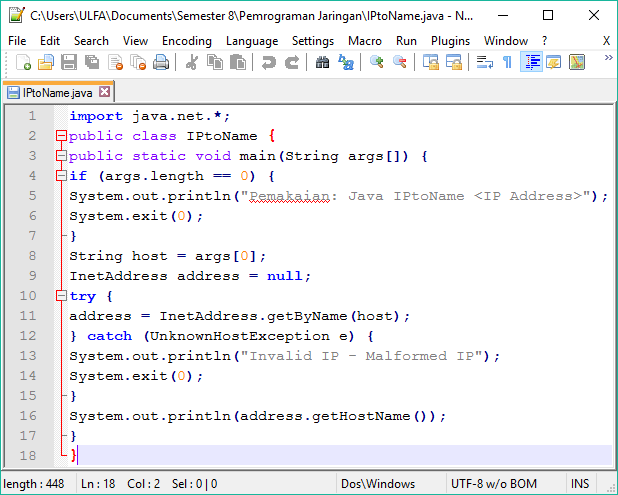Screen dimensions: 618x495
Task: Close the IPtoName.java tab with red X
Action: [x=104, y=92]
